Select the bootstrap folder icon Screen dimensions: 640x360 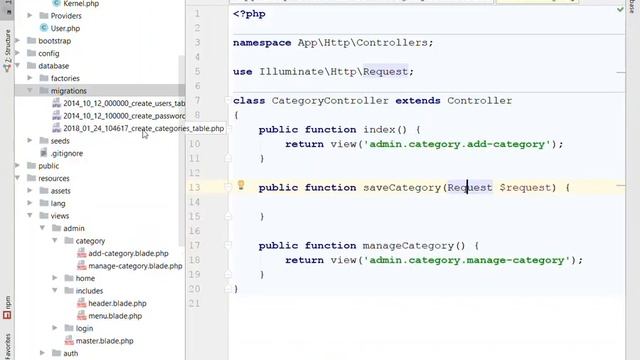[31, 40]
